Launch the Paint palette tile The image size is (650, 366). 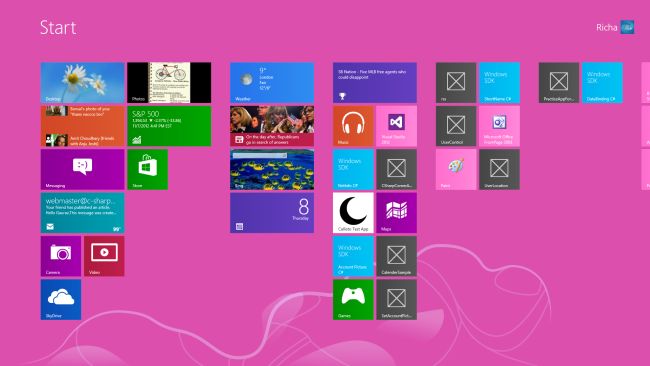coord(456,170)
